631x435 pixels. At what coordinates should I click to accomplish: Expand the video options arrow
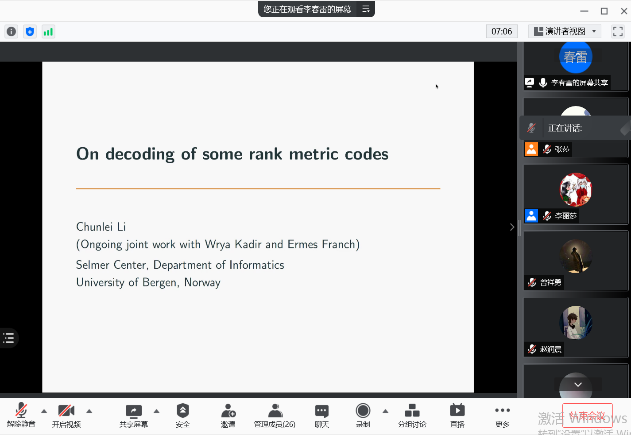pyautogui.click(x=89, y=410)
